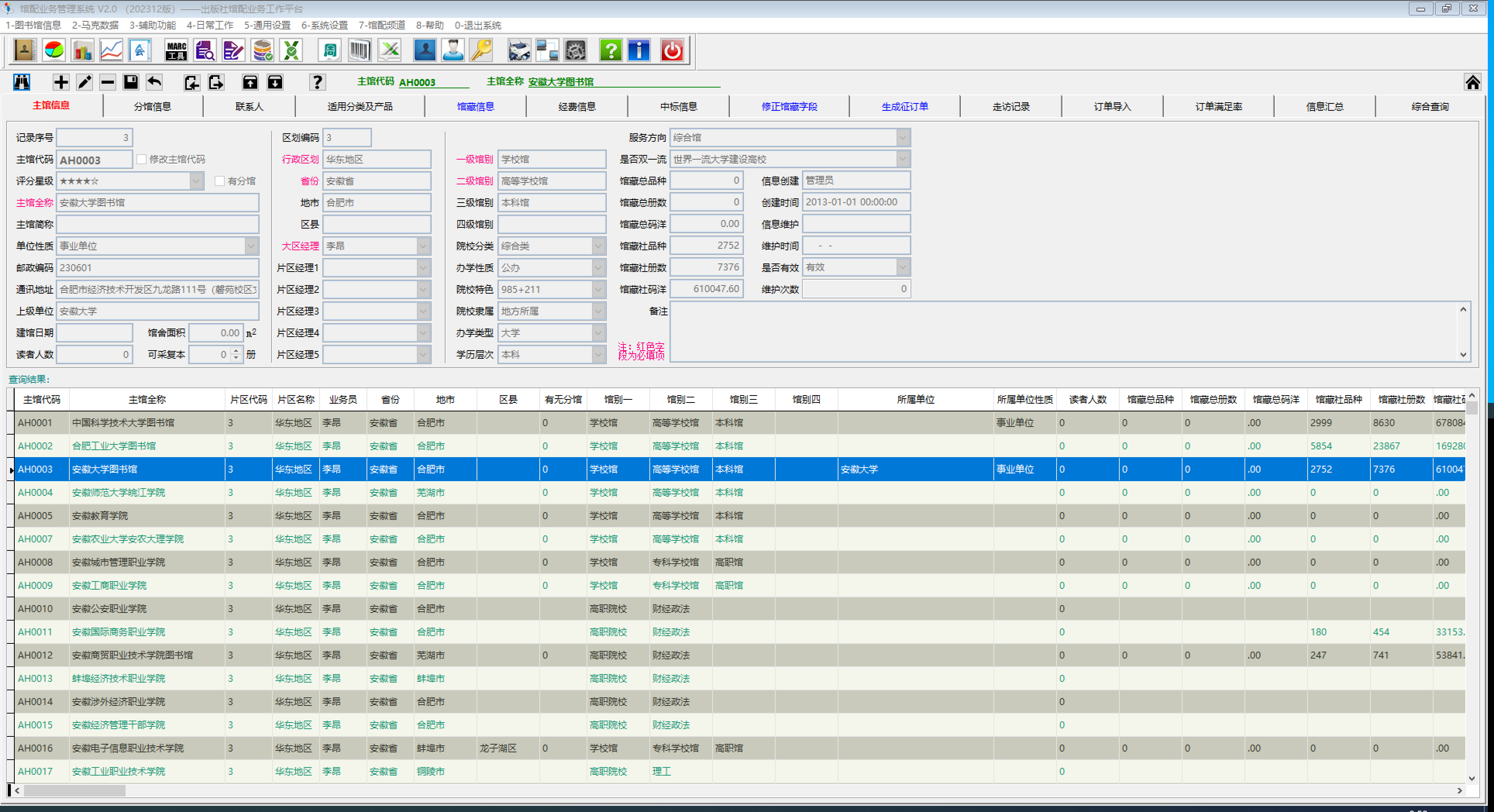Click the 主馆全称 column header
1494x812 pixels.
tap(147, 400)
